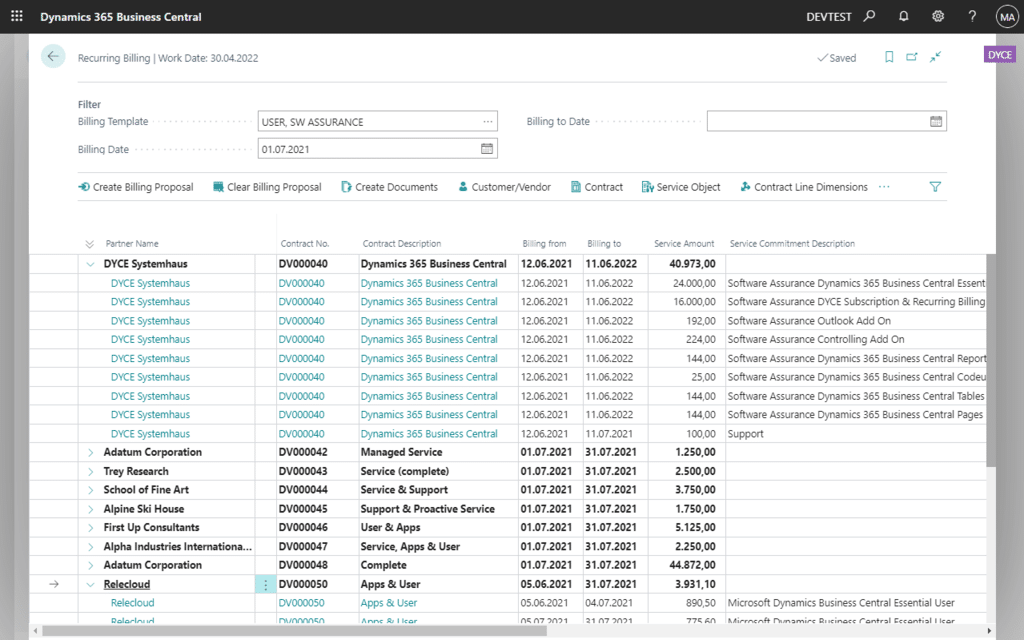
Task: Sort by Service Amount column header
Action: pos(684,244)
